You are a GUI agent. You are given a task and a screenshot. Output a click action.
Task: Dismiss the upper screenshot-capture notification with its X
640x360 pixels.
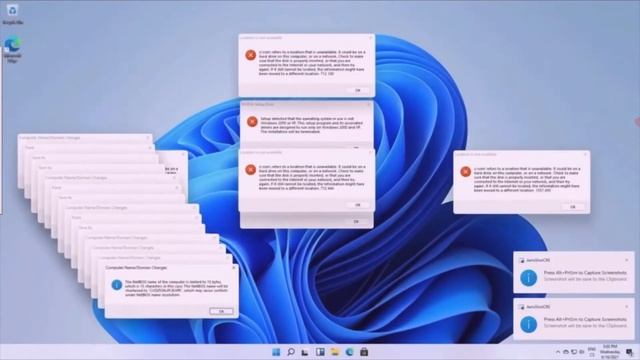point(627,260)
